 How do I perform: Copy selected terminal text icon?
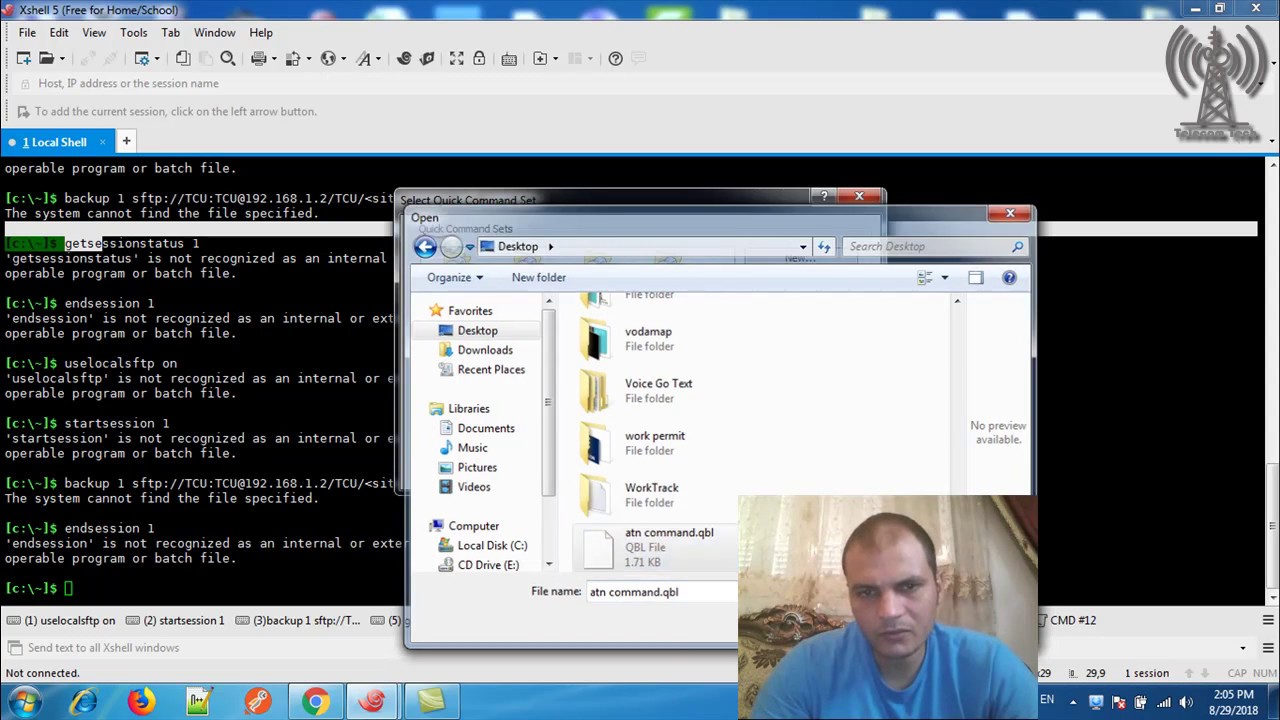(183, 58)
